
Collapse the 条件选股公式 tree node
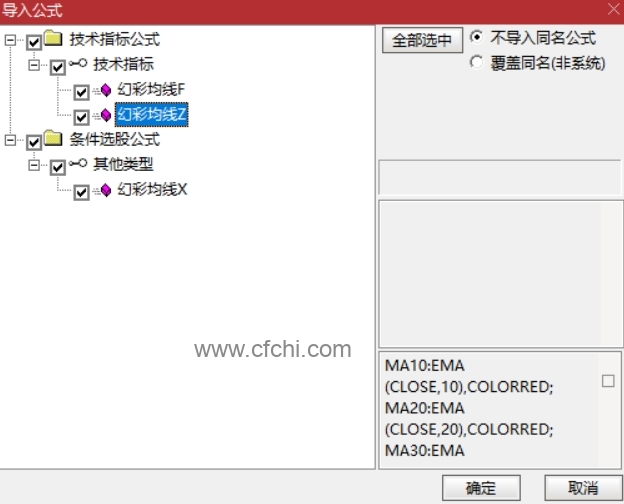coord(10,140)
